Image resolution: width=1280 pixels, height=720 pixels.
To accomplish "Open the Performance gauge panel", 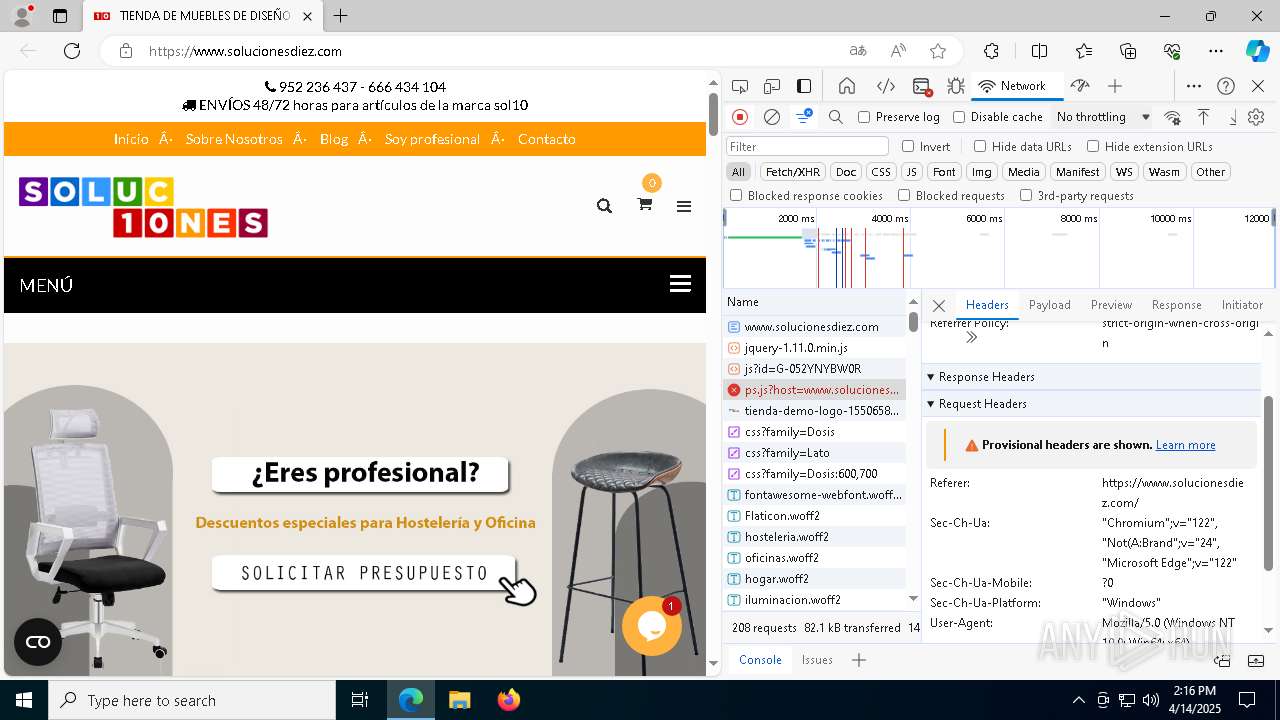I will (1079, 86).
